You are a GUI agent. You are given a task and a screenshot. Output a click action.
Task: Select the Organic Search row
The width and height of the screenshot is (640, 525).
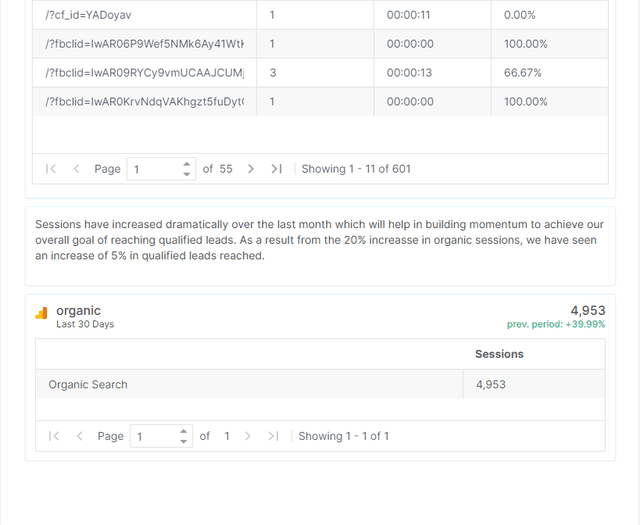coord(320,384)
